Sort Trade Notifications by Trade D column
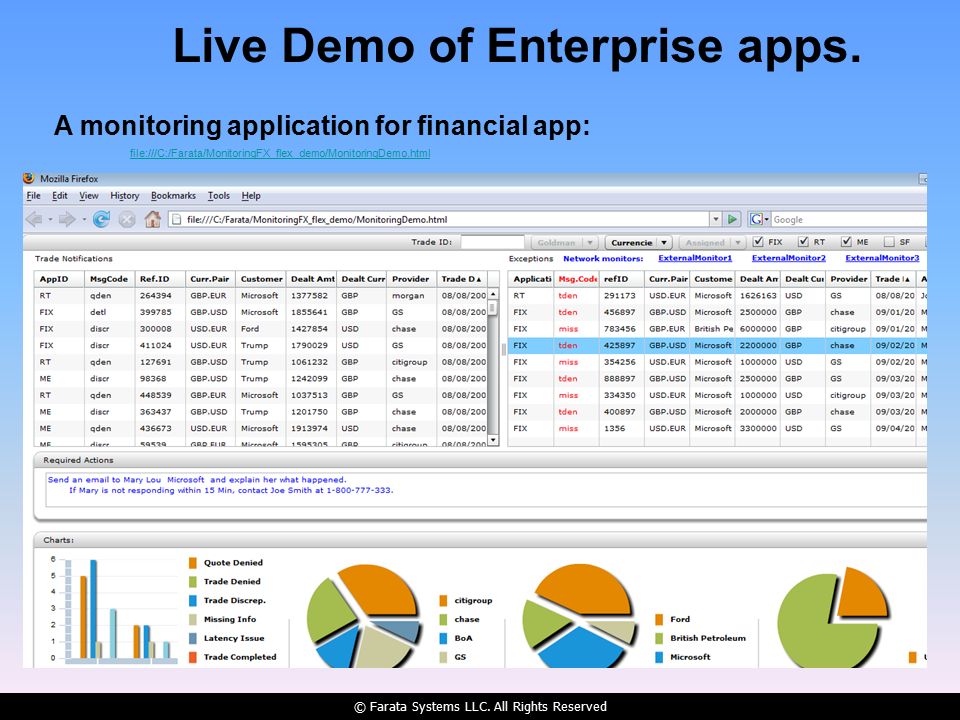960x720 pixels. (x=462, y=279)
